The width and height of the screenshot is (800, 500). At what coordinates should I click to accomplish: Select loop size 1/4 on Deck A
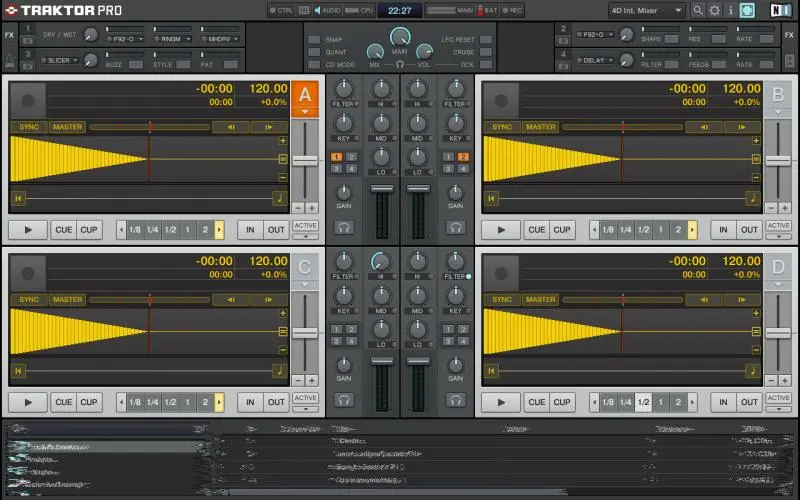click(x=152, y=230)
